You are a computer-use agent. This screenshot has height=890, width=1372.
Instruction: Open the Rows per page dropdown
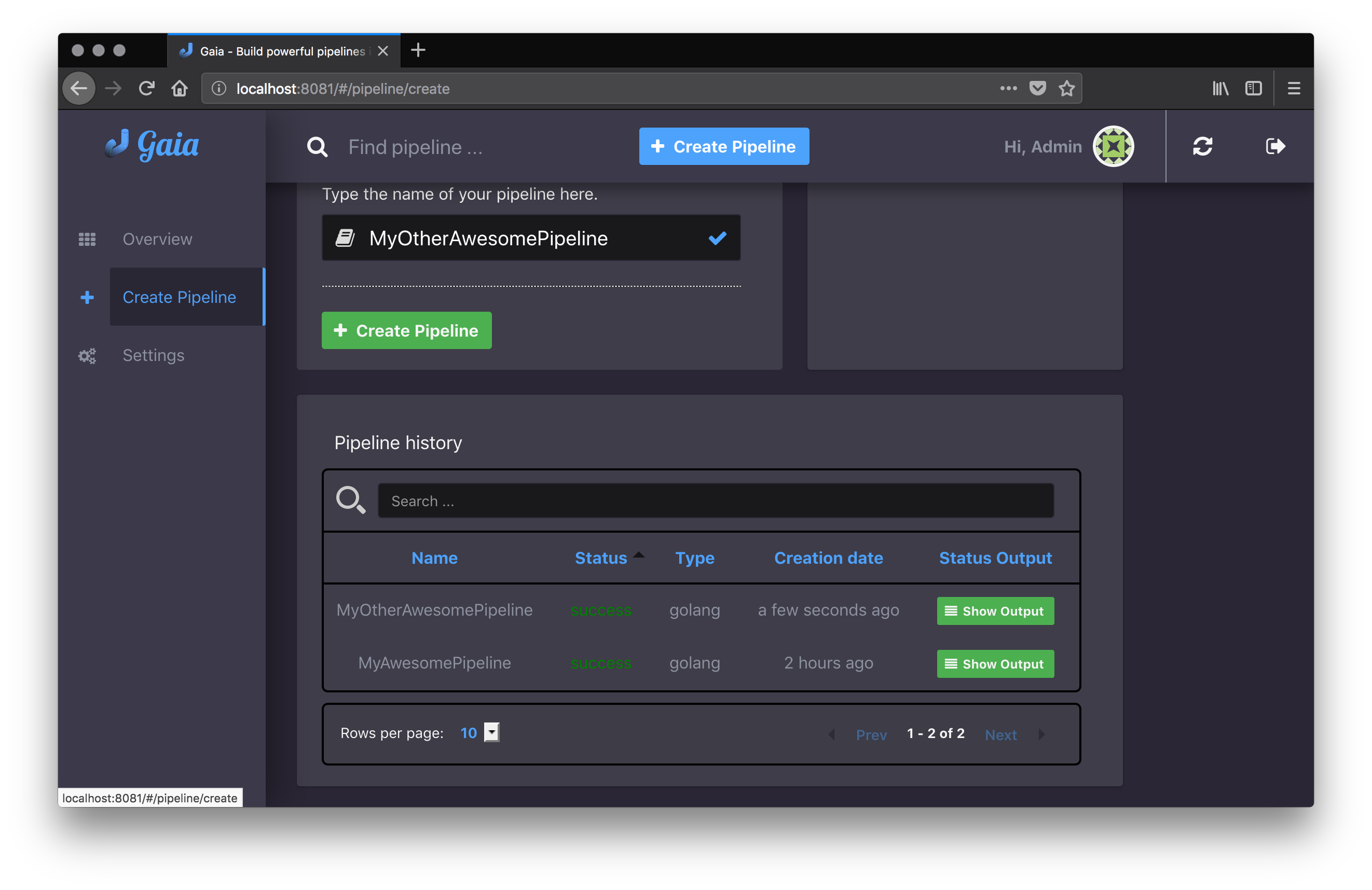[x=491, y=732]
